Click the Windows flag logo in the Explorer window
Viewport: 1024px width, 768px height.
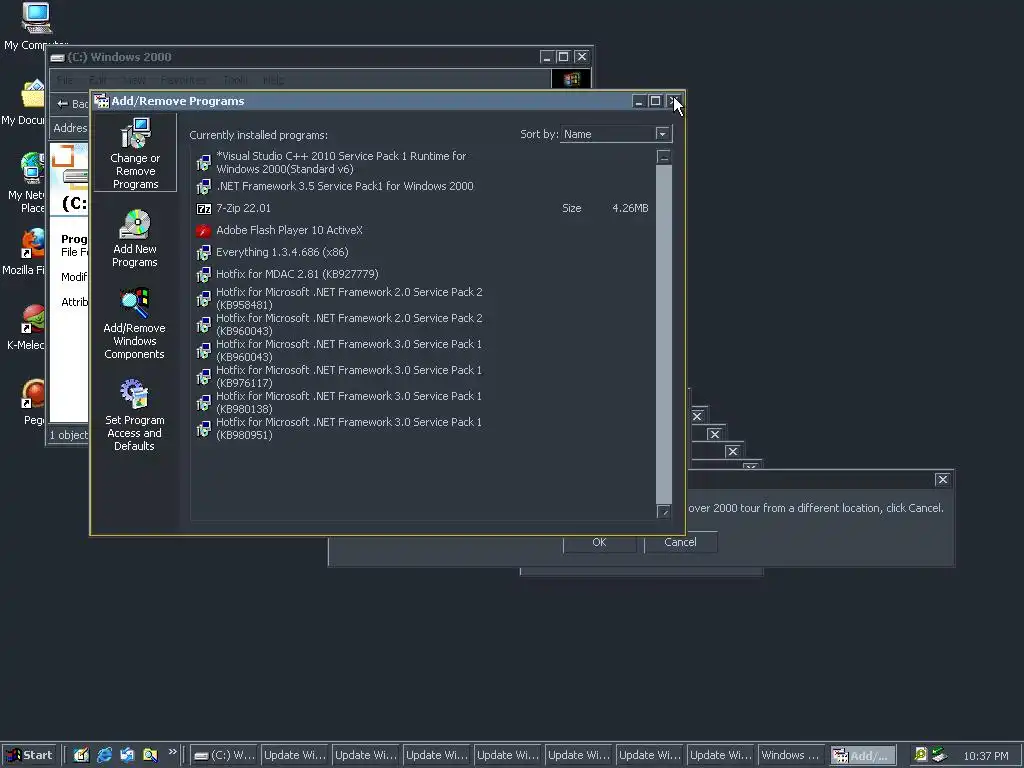click(571, 79)
